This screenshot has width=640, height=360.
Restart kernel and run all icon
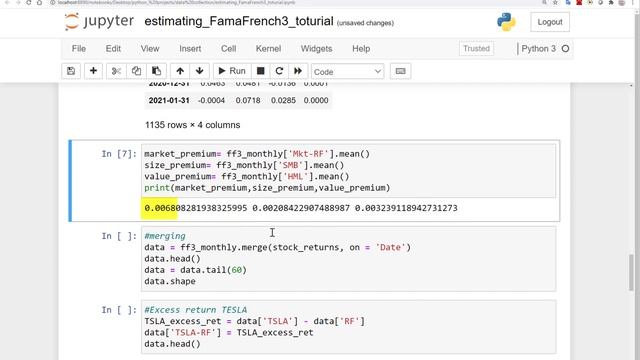coord(298,71)
